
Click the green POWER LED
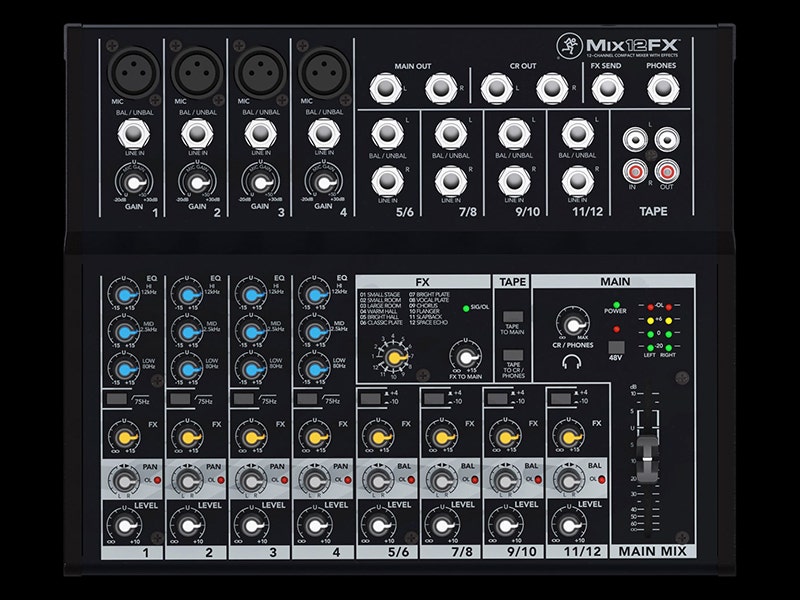(616, 304)
